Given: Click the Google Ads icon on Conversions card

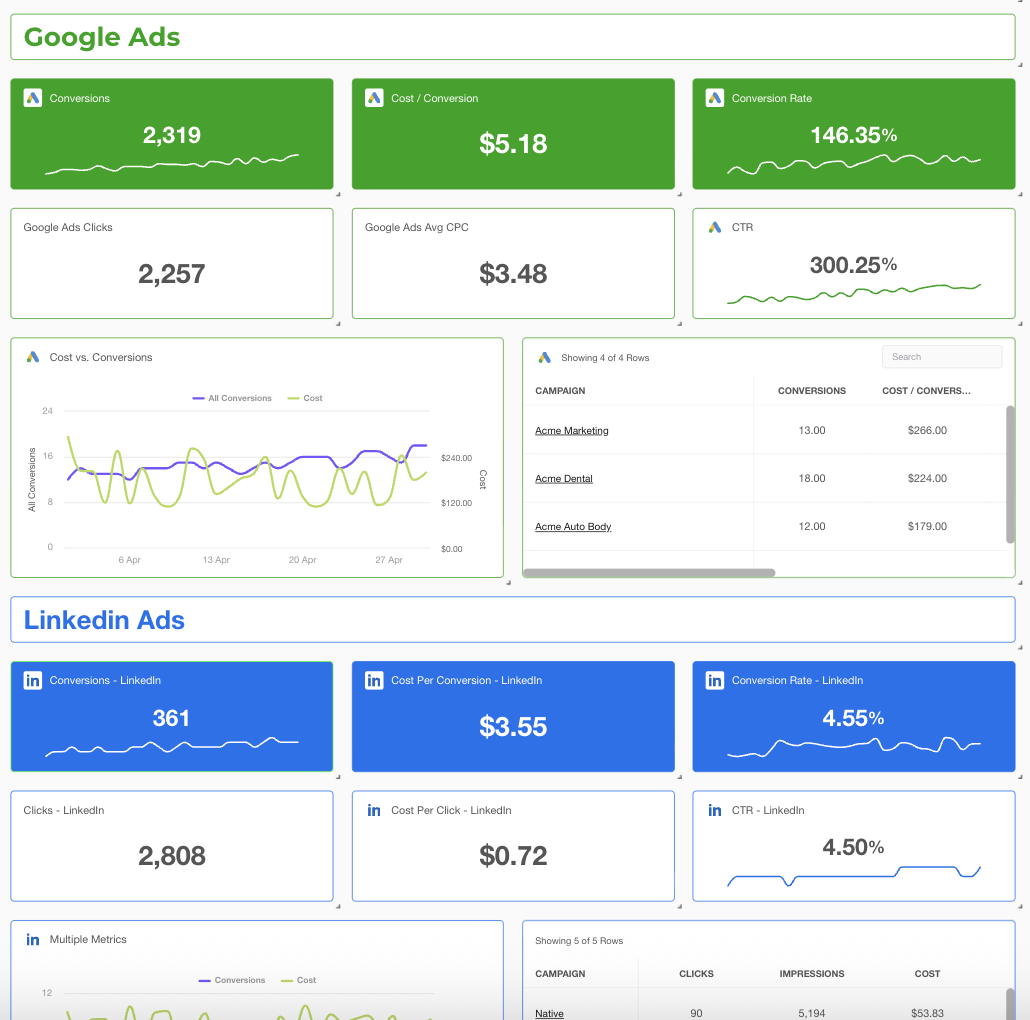Looking at the screenshot, I should [33, 98].
